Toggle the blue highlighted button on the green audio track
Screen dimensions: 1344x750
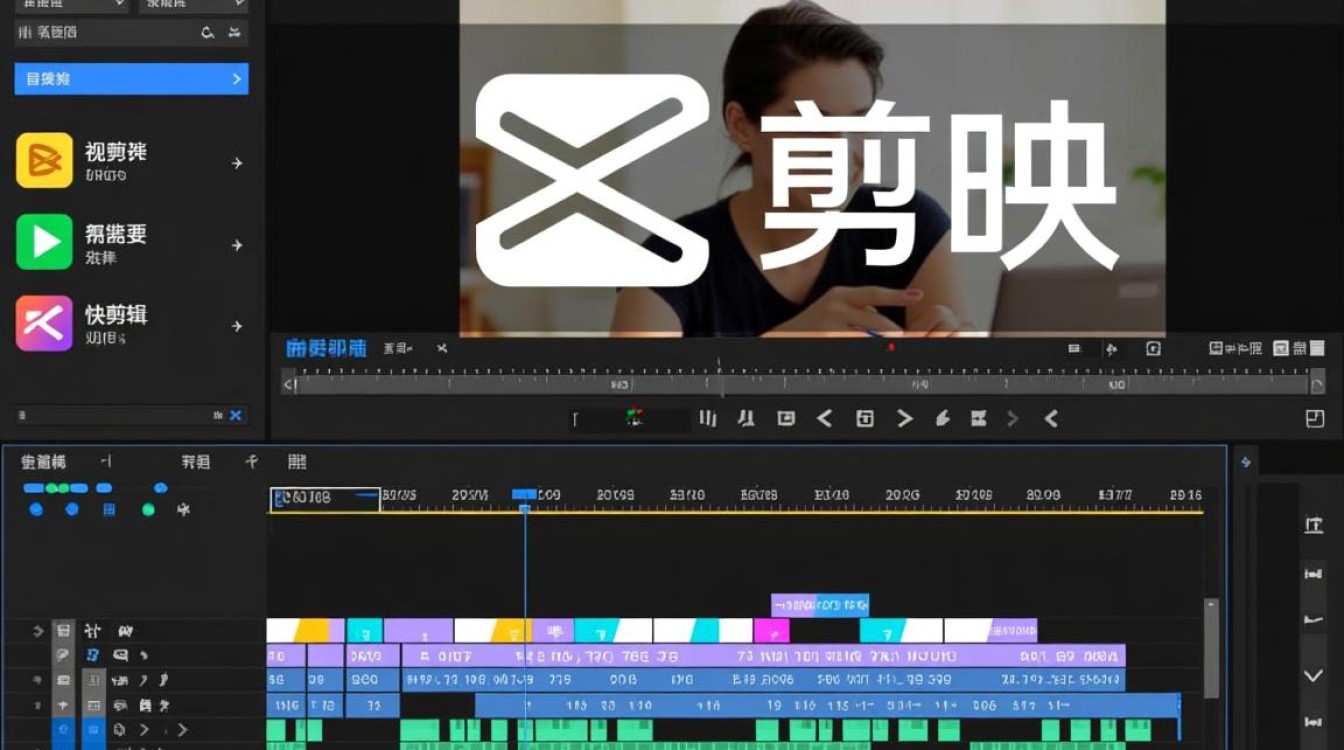tap(93, 731)
